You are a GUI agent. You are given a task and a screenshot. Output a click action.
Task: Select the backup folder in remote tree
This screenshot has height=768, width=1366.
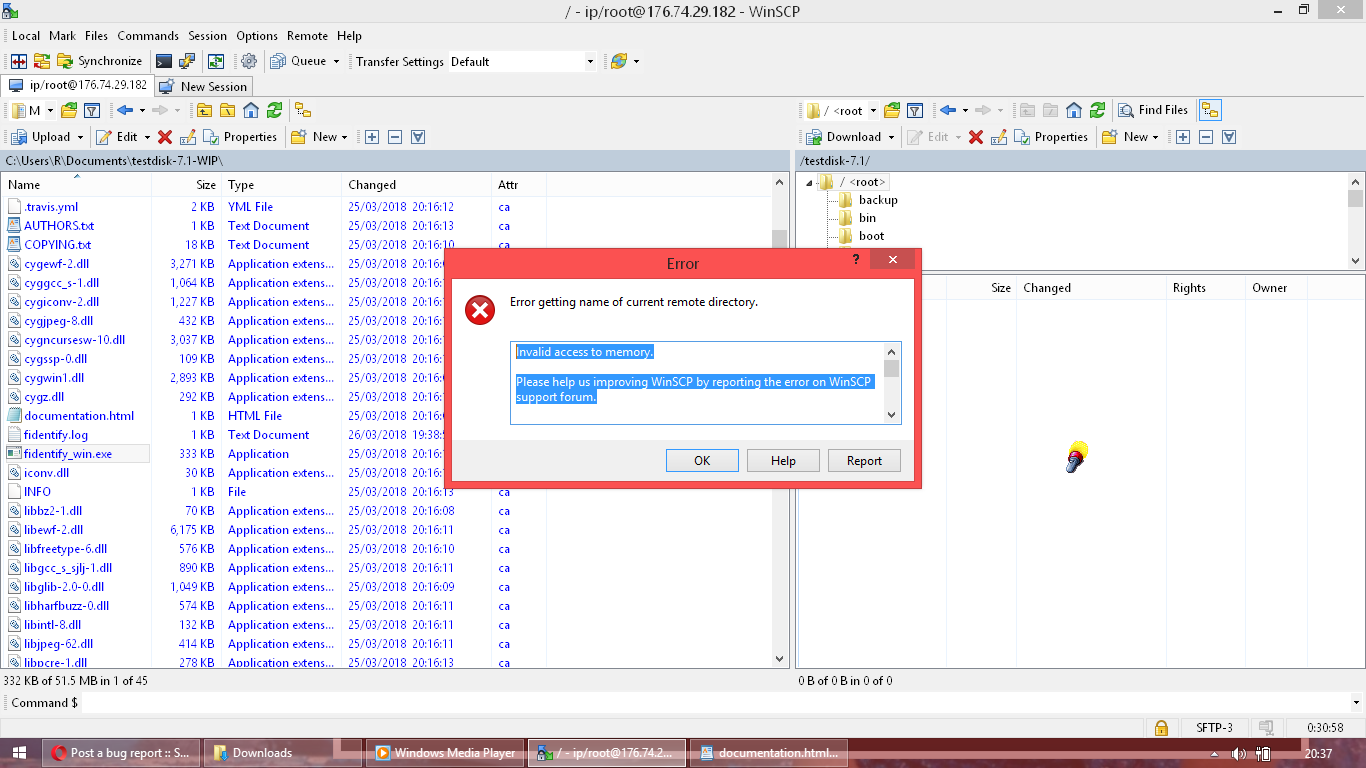(877, 200)
